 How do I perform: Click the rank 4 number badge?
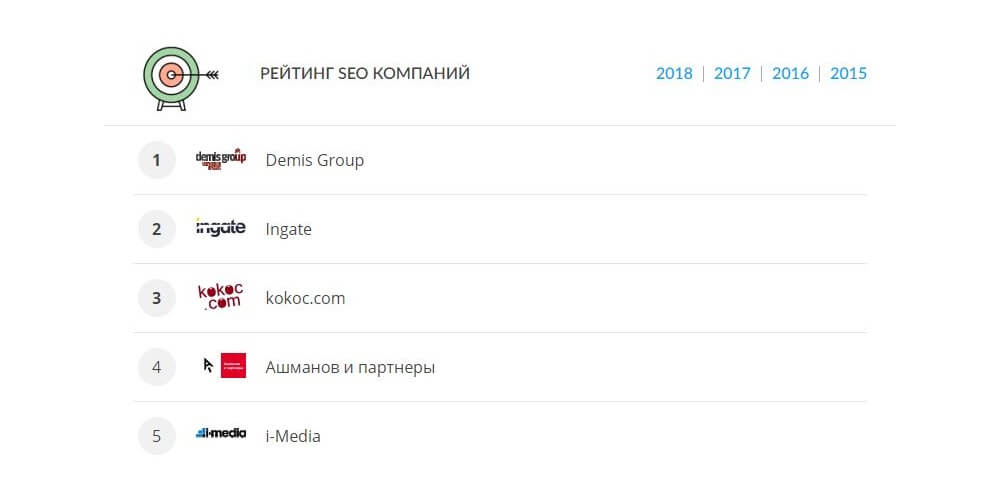coord(156,367)
